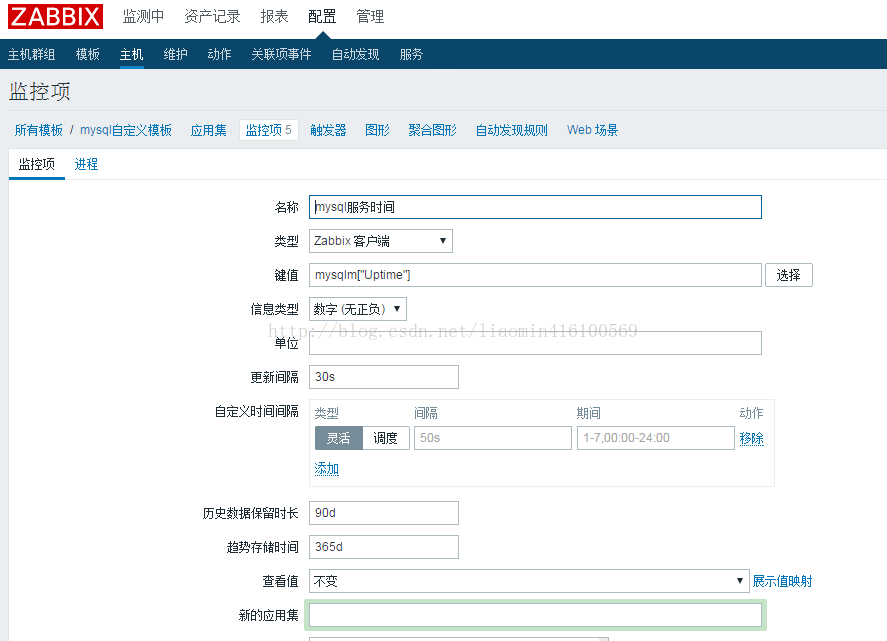Click 添加 to add custom interval
This screenshot has width=887, height=641.
pyautogui.click(x=326, y=468)
